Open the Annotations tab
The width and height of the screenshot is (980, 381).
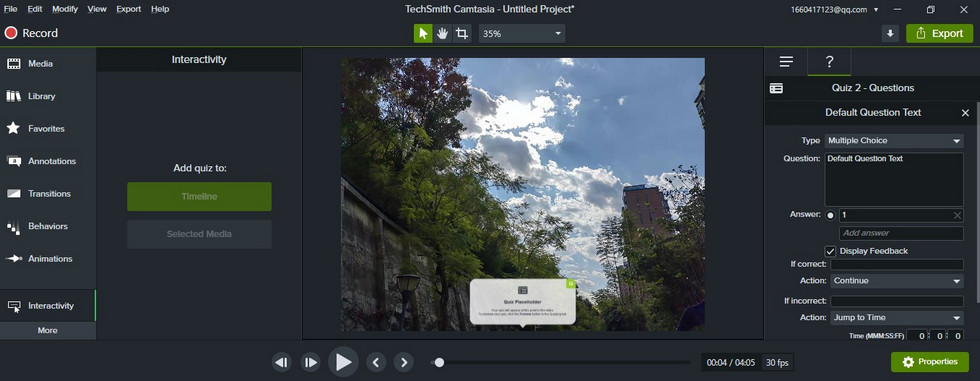click(48, 161)
